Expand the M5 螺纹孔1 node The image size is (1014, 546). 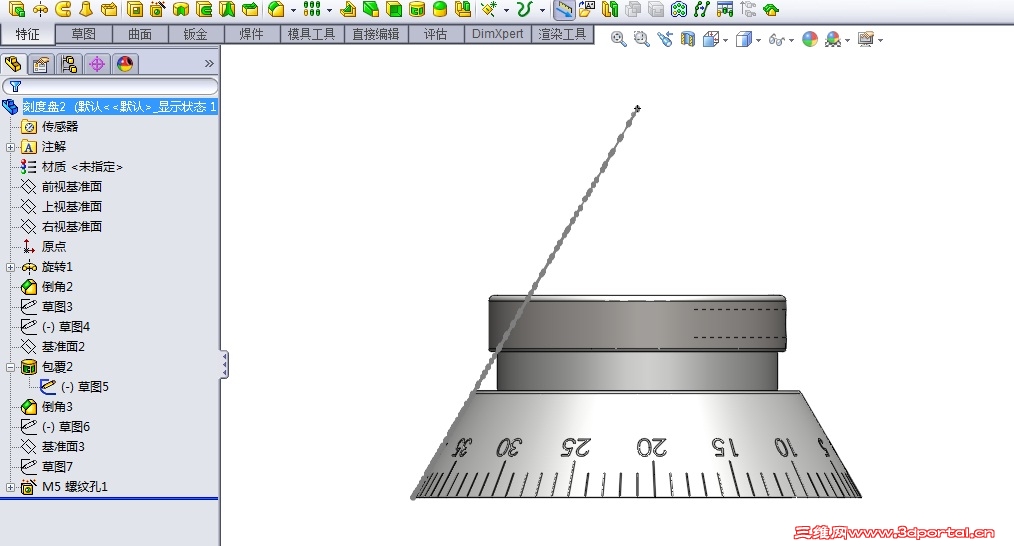point(10,487)
